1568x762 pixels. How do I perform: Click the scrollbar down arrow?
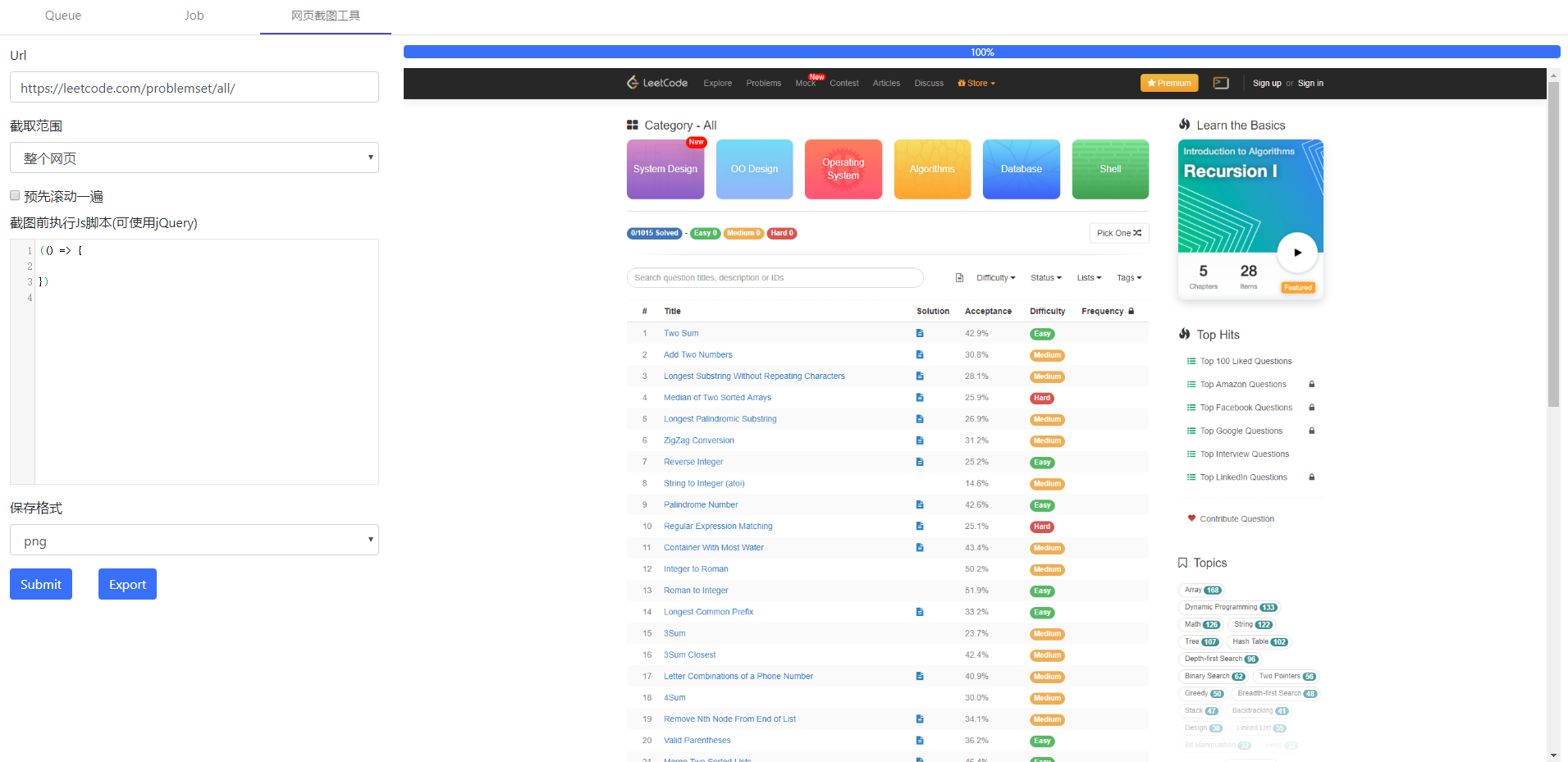pyautogui.click(x=1553, y=755)
